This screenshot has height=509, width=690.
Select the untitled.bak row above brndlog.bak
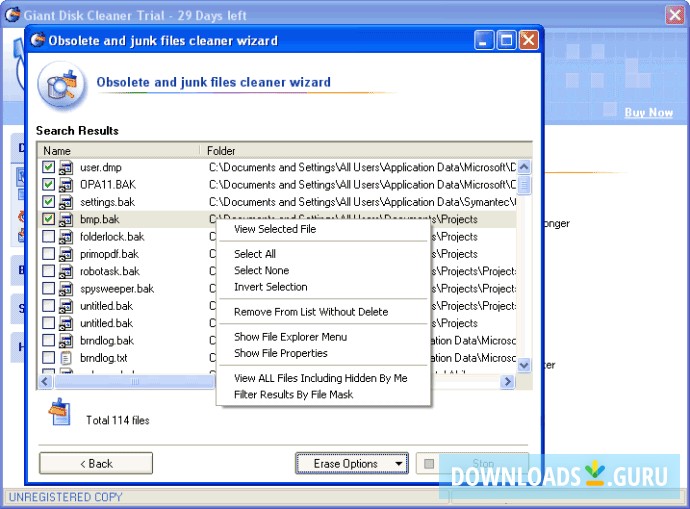[x=277, y=323]
